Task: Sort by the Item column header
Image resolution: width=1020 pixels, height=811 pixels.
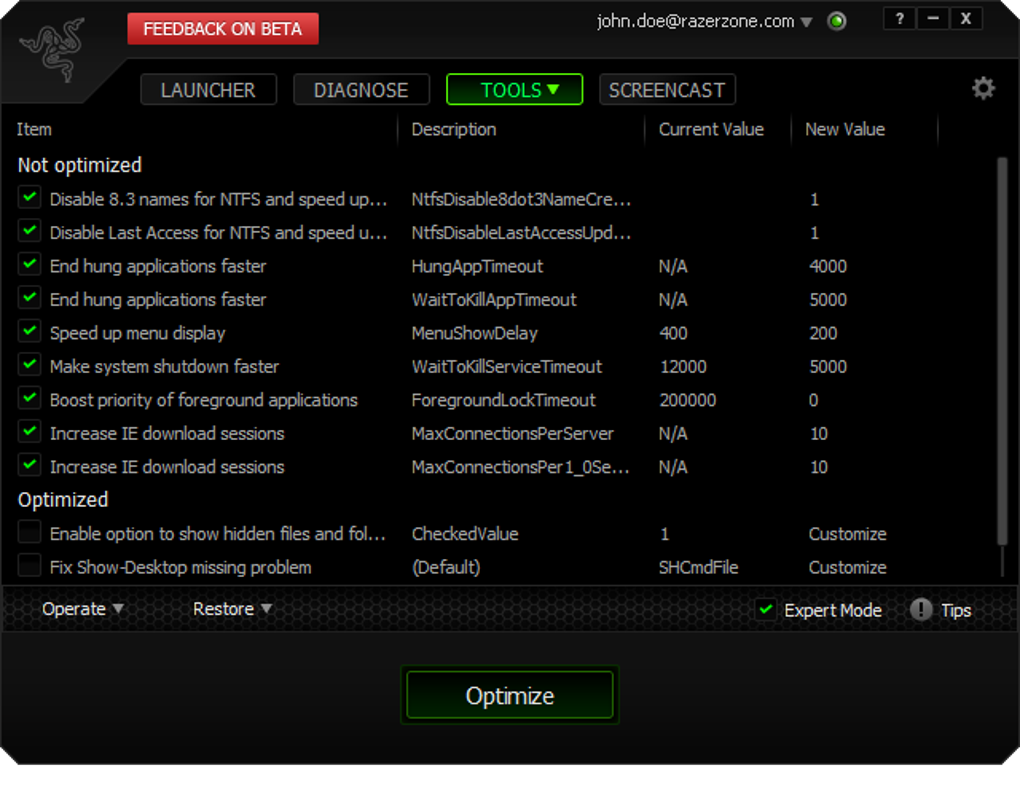Action: (x=34, y=129)
